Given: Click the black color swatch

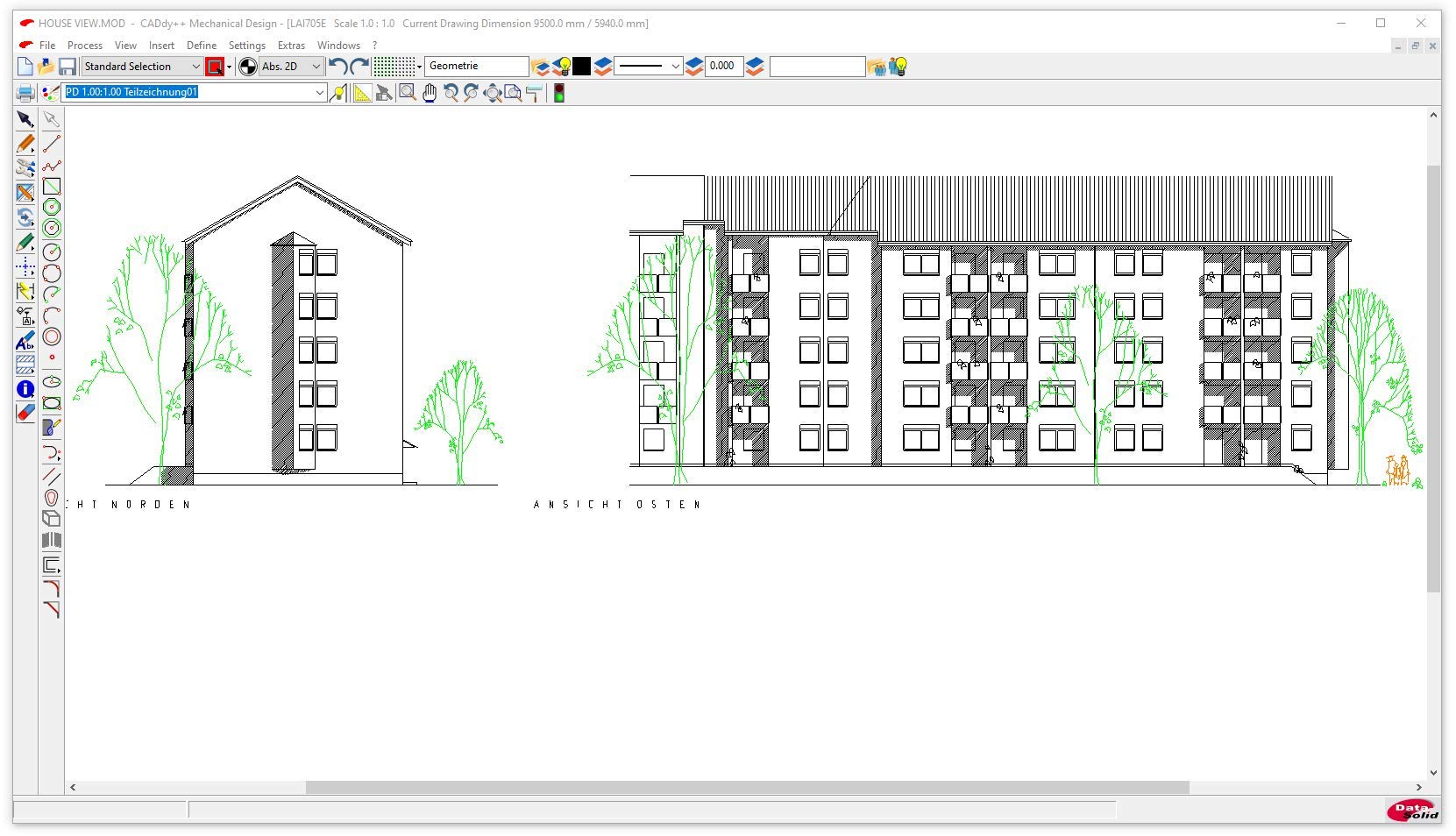Looking at the screenshot, I should coord(582,67).
